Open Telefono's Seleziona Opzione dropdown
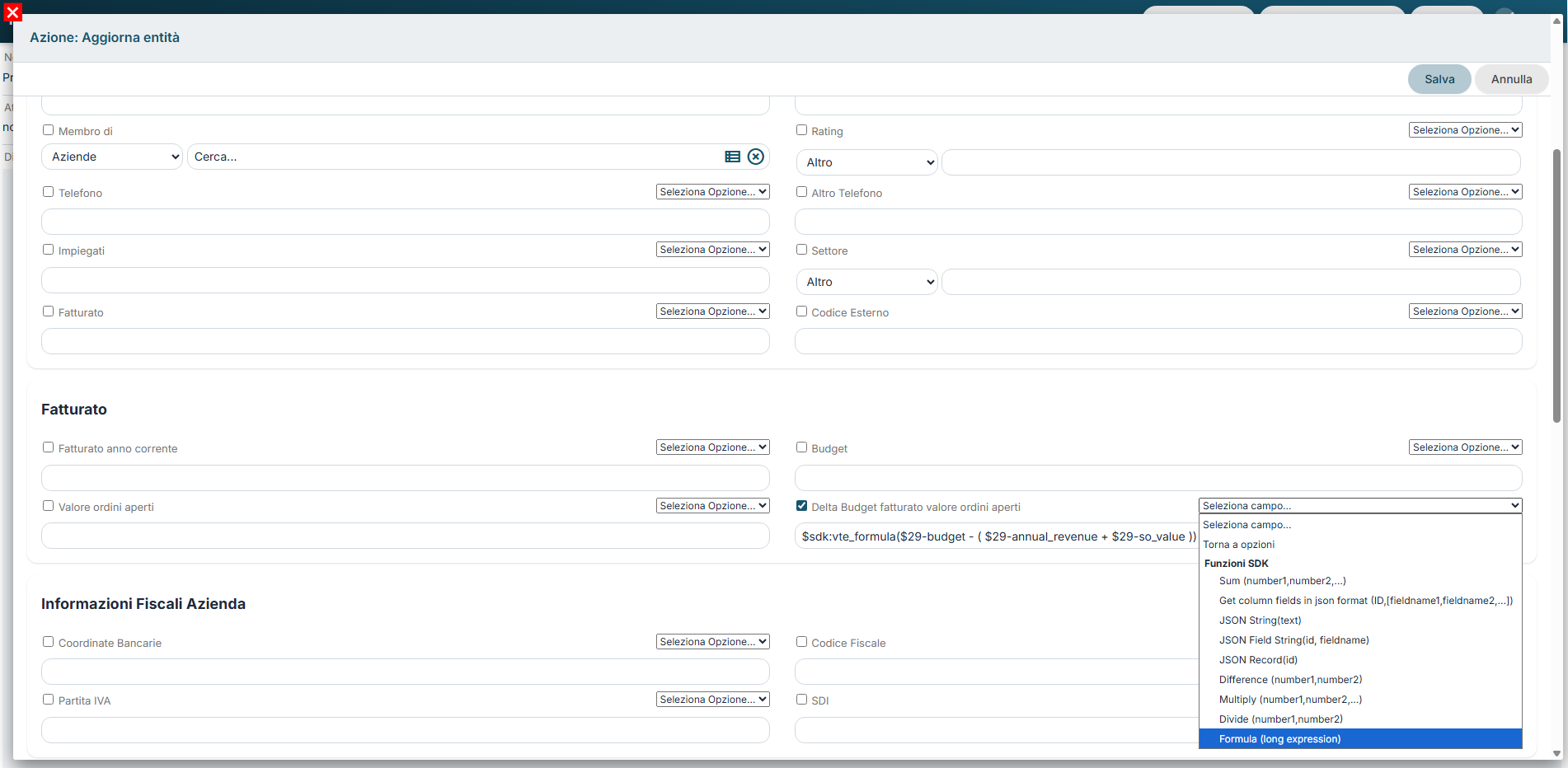This screenshot has height=768, width=1568. [x=712, y=192]
